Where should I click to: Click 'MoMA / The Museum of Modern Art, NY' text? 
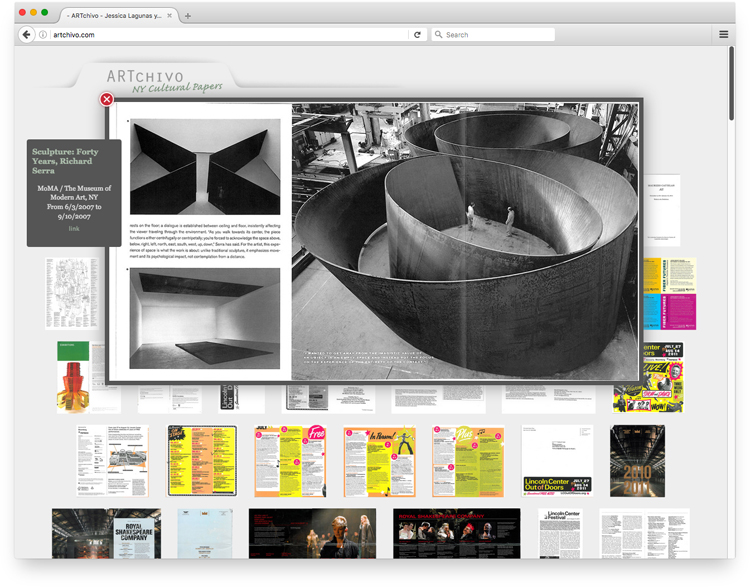74,193
